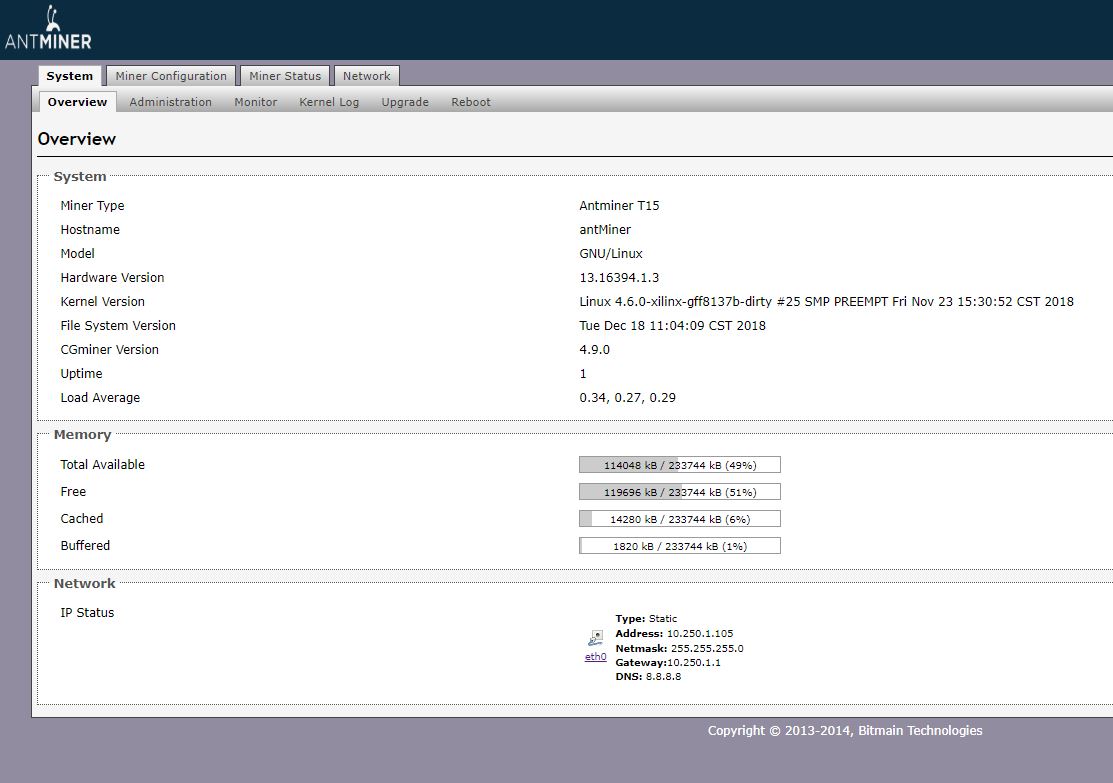This screenshot has height=783, width=1113.
Task: Select the Gateway 10.250.1.1 line
Action: 668,662
